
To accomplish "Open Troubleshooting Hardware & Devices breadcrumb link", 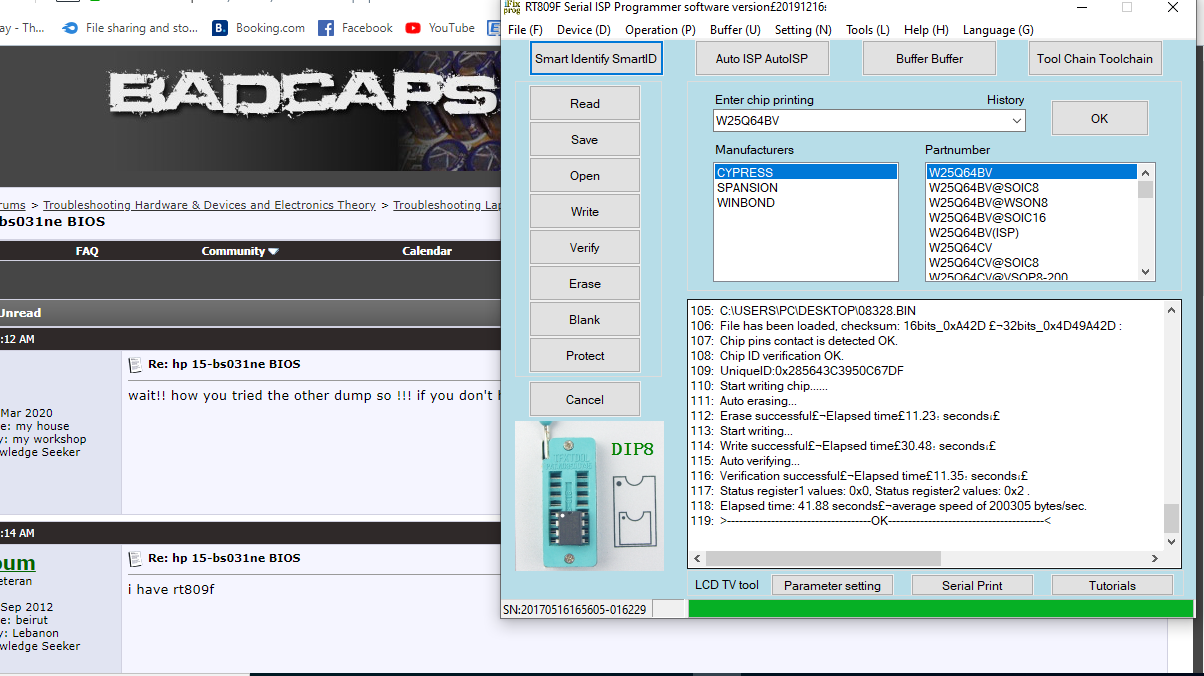I will click(x=209, y=205).
